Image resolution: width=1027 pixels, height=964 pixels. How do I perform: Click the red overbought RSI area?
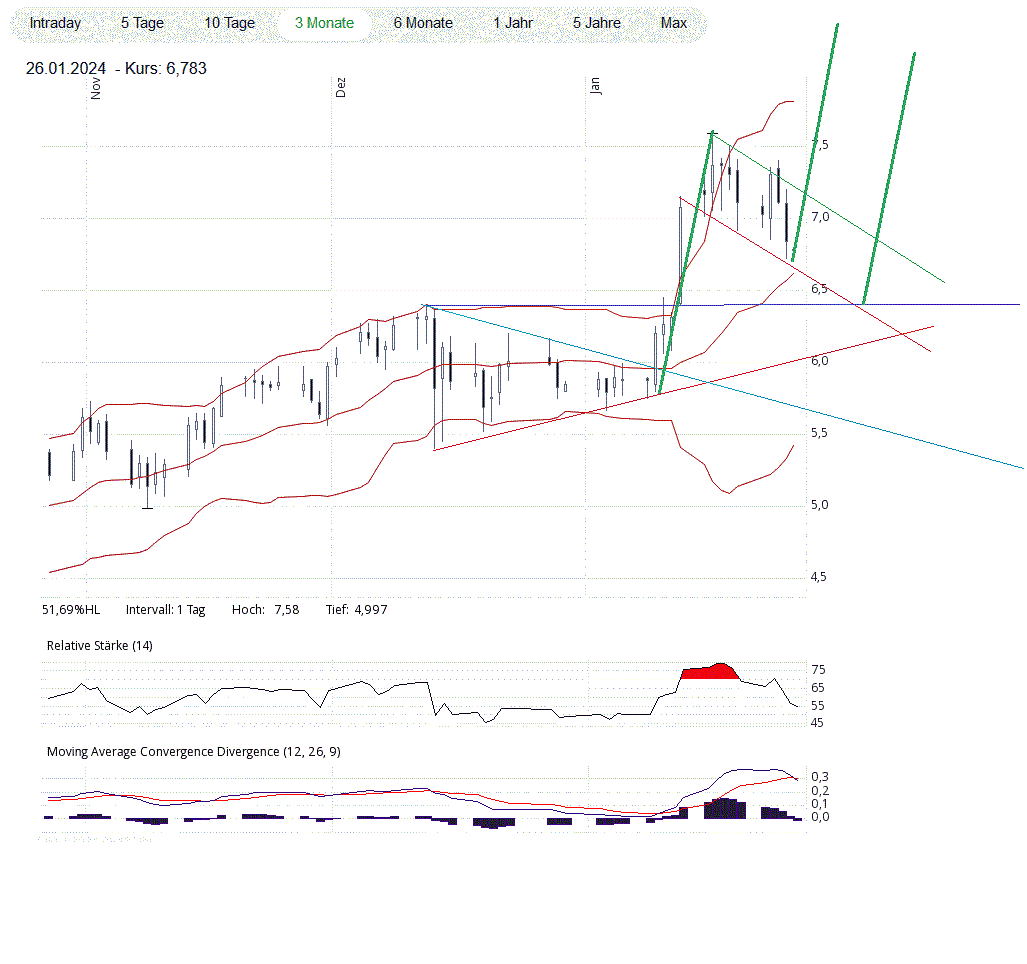pos(711,673)
